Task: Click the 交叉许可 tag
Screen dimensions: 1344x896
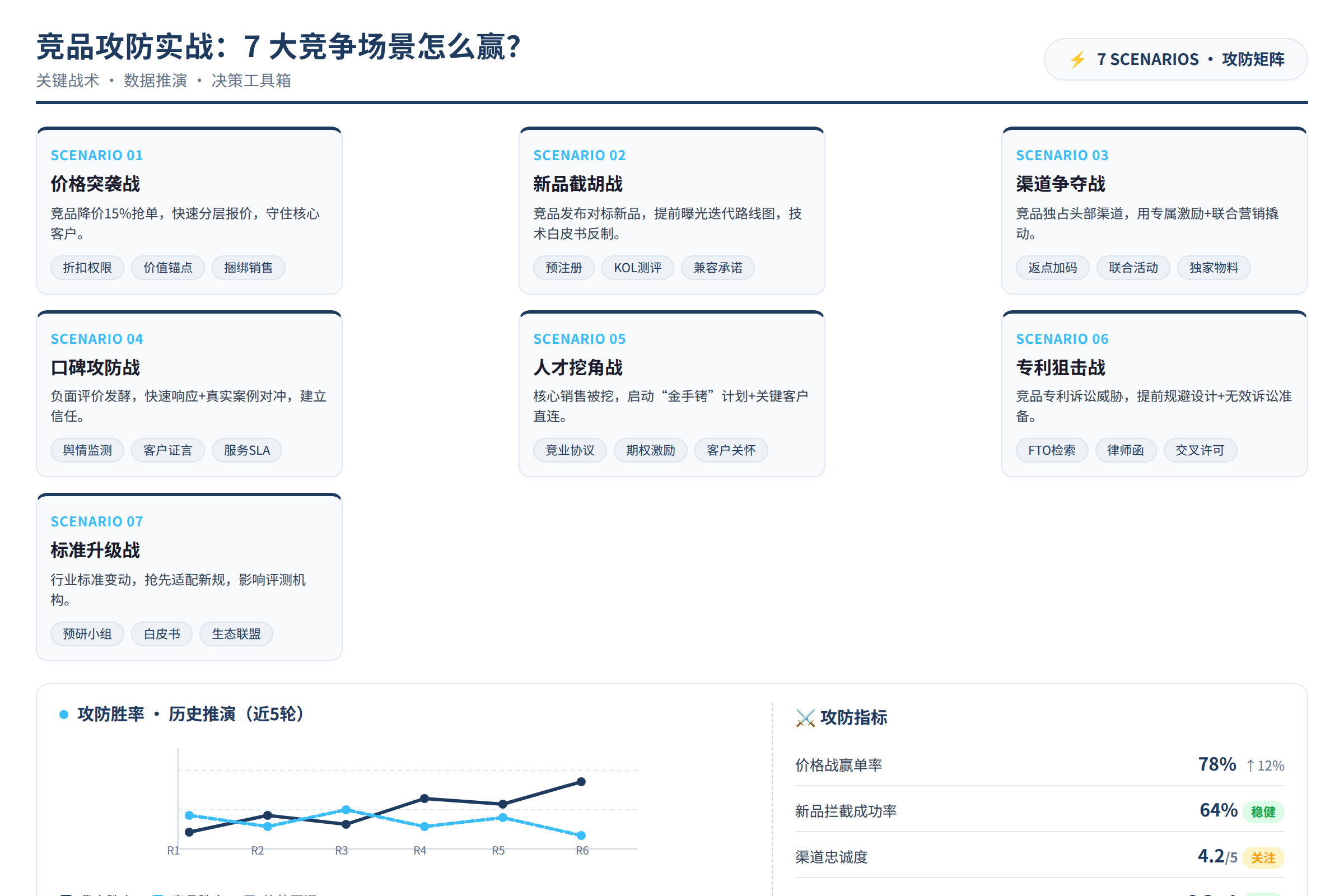Action: [x=1200, y=450]
